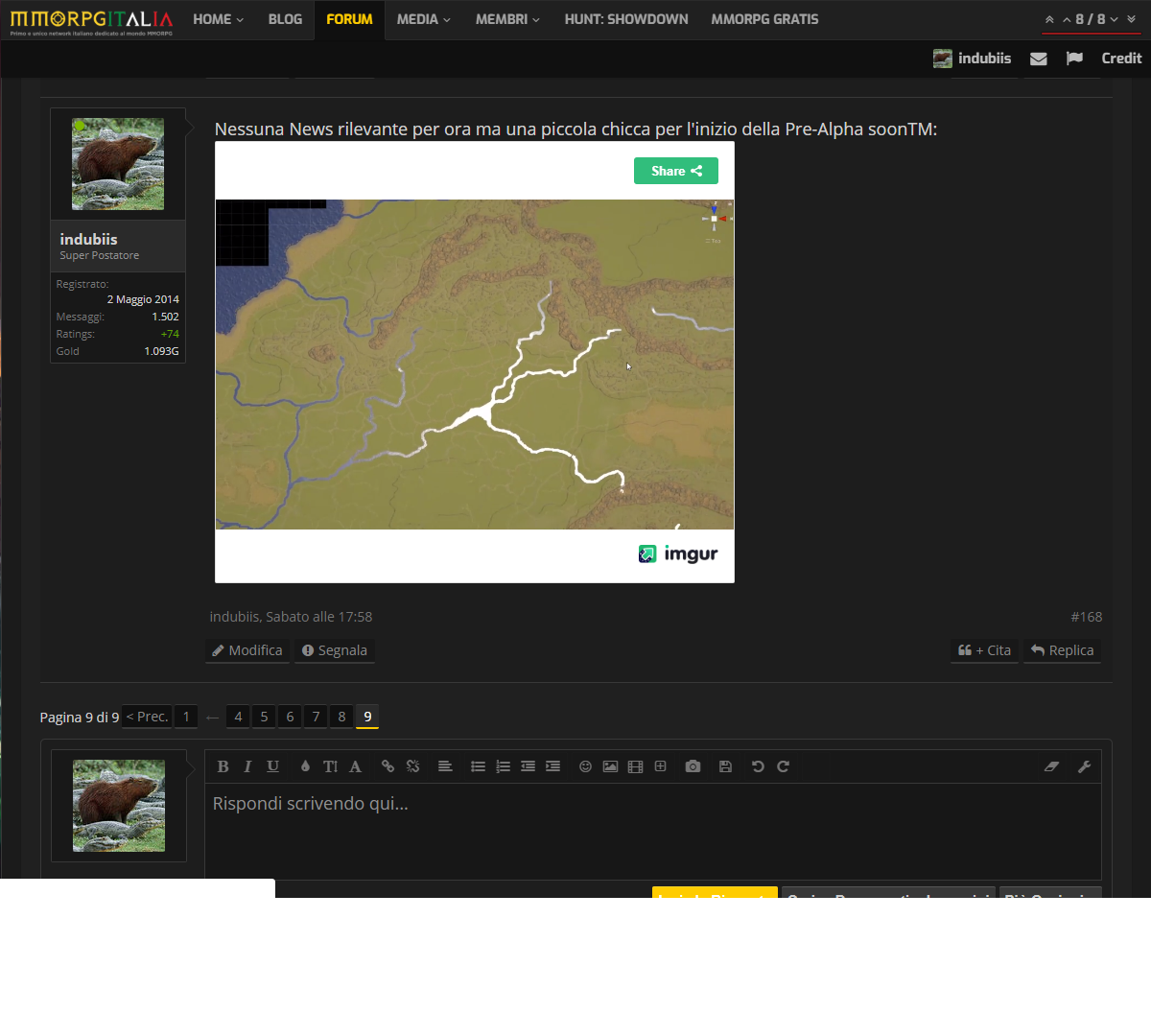Click the text color droplet icon

click(x=305, y=766)
